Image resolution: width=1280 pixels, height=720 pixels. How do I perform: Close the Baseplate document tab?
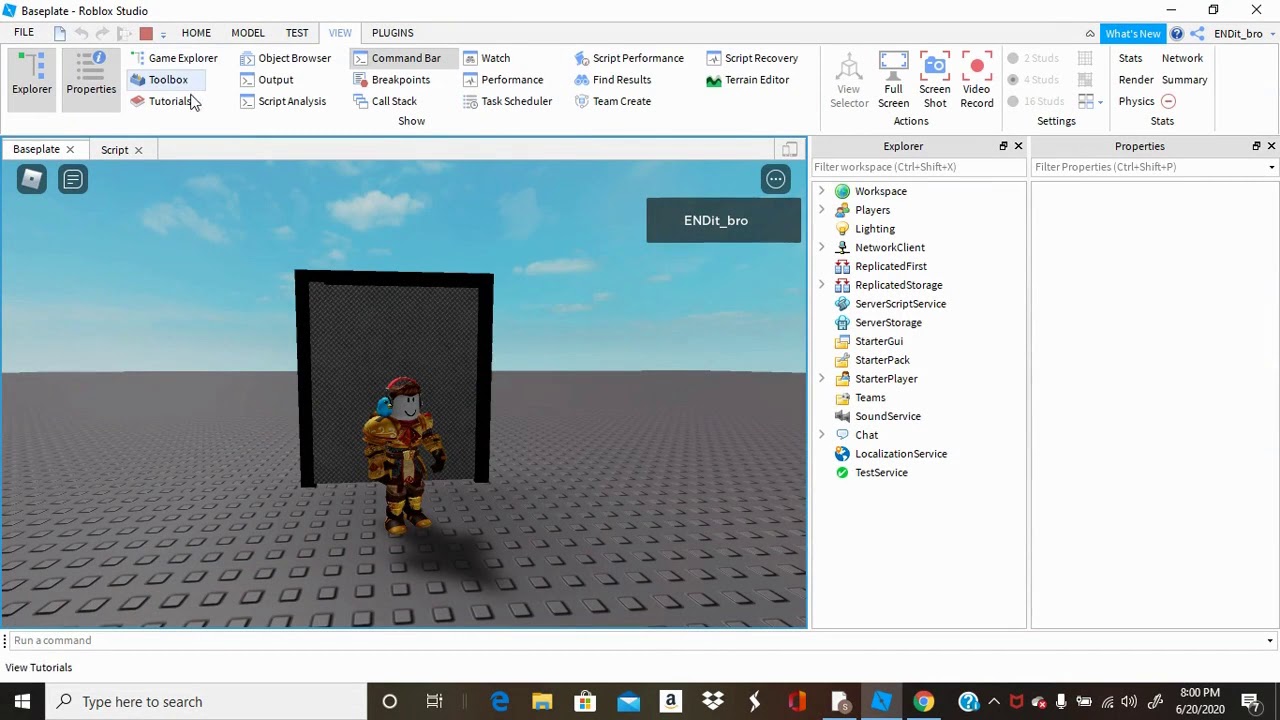tap(70, 150)
